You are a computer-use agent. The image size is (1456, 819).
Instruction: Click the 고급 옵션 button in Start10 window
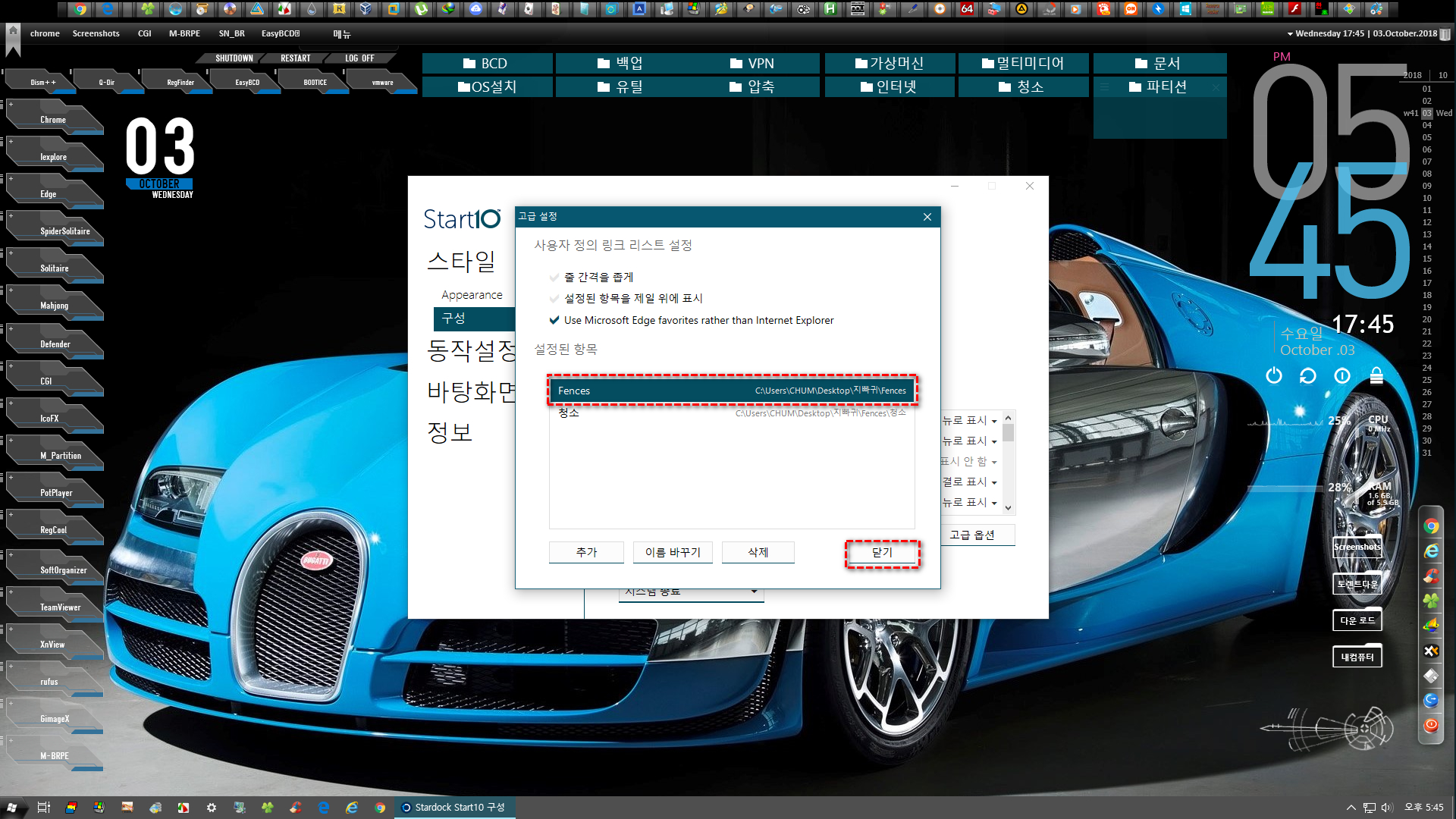click(x=977, y=535)
